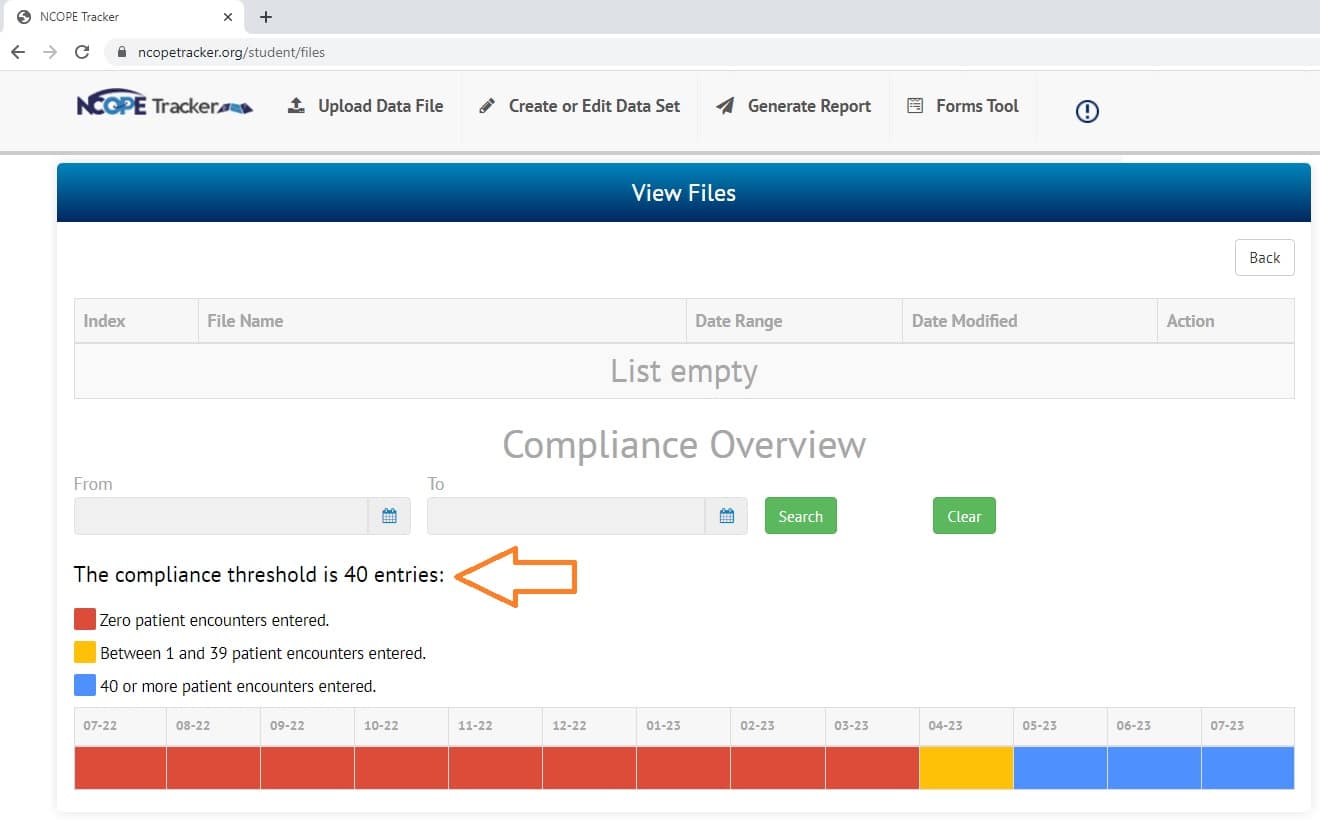1320x831 pixels.
Task: Select the Upload Data File icon
Action: (x=295, y=104)
